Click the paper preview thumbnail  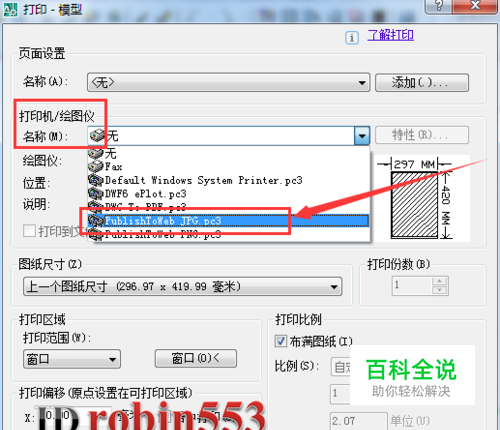coord(414,205)
